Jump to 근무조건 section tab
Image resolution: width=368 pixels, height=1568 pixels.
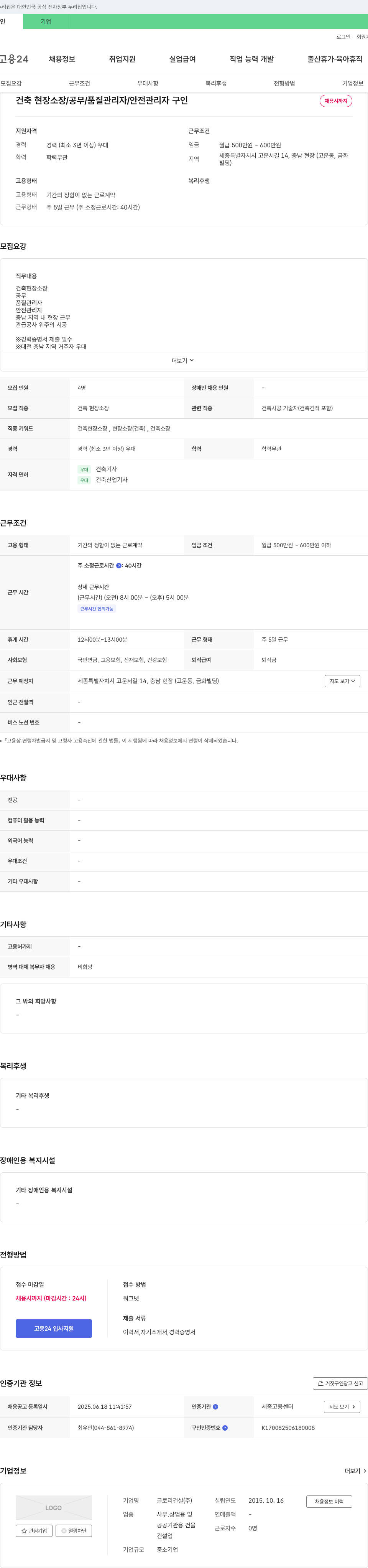(79, 83)
